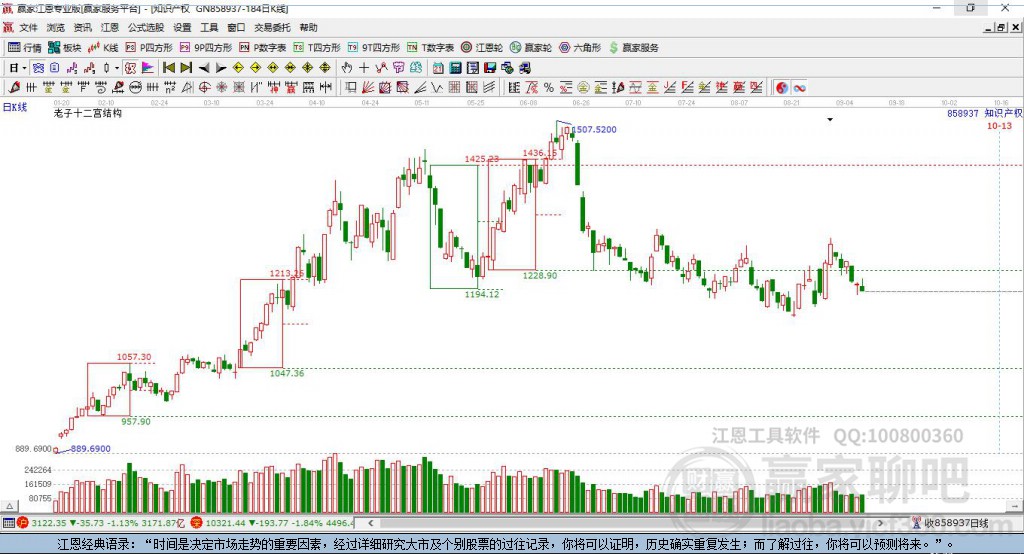Step chart right with black arrow
Viewport: 1024px width, 554px height.
pyautogui.click(x=221, y=68)
